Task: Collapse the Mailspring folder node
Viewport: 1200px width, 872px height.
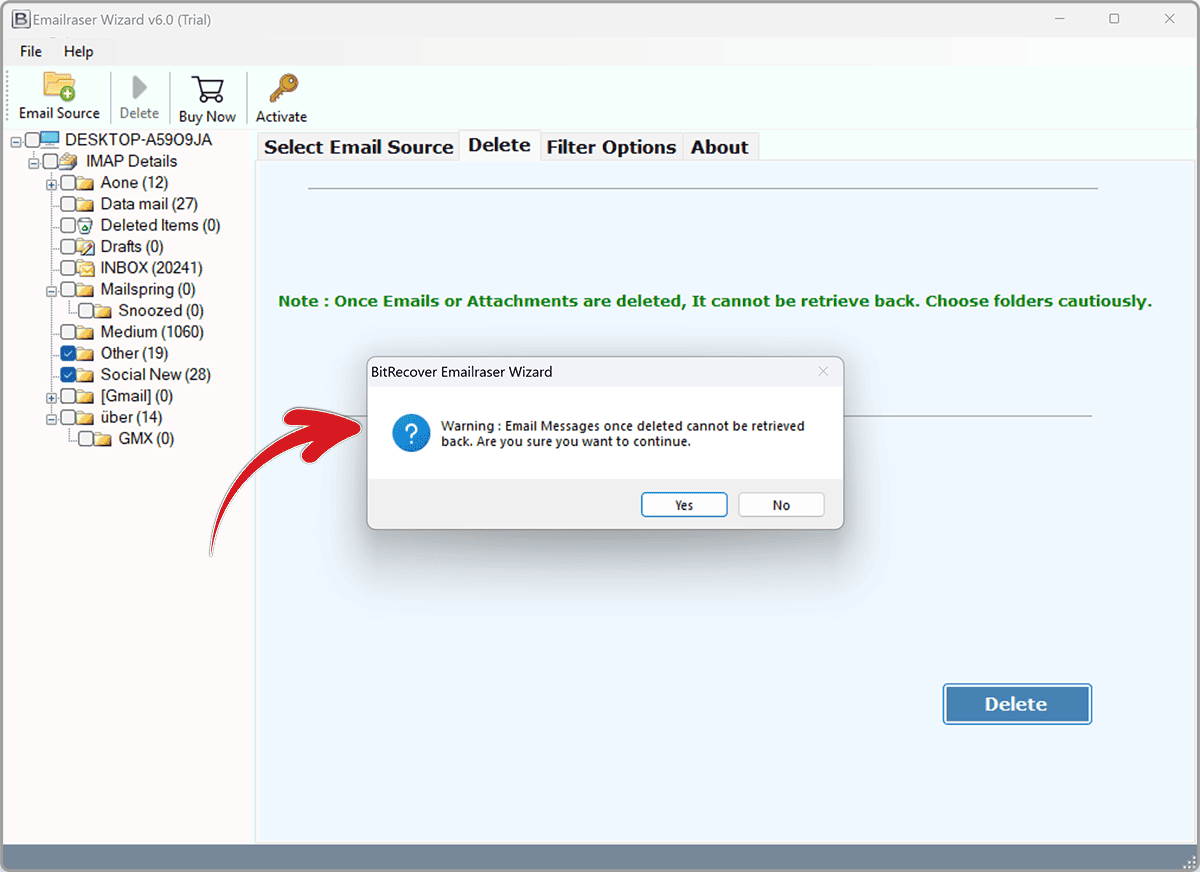Action: click(52, 290)
